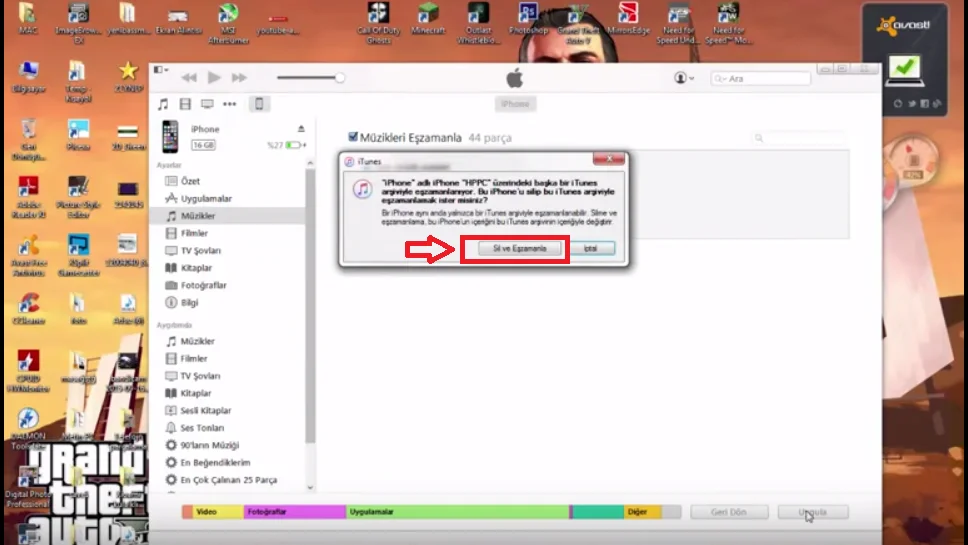The image size is (968, 545).
Task: Click Fotoğraflar segment in storage bar
Action: [294, 512]
